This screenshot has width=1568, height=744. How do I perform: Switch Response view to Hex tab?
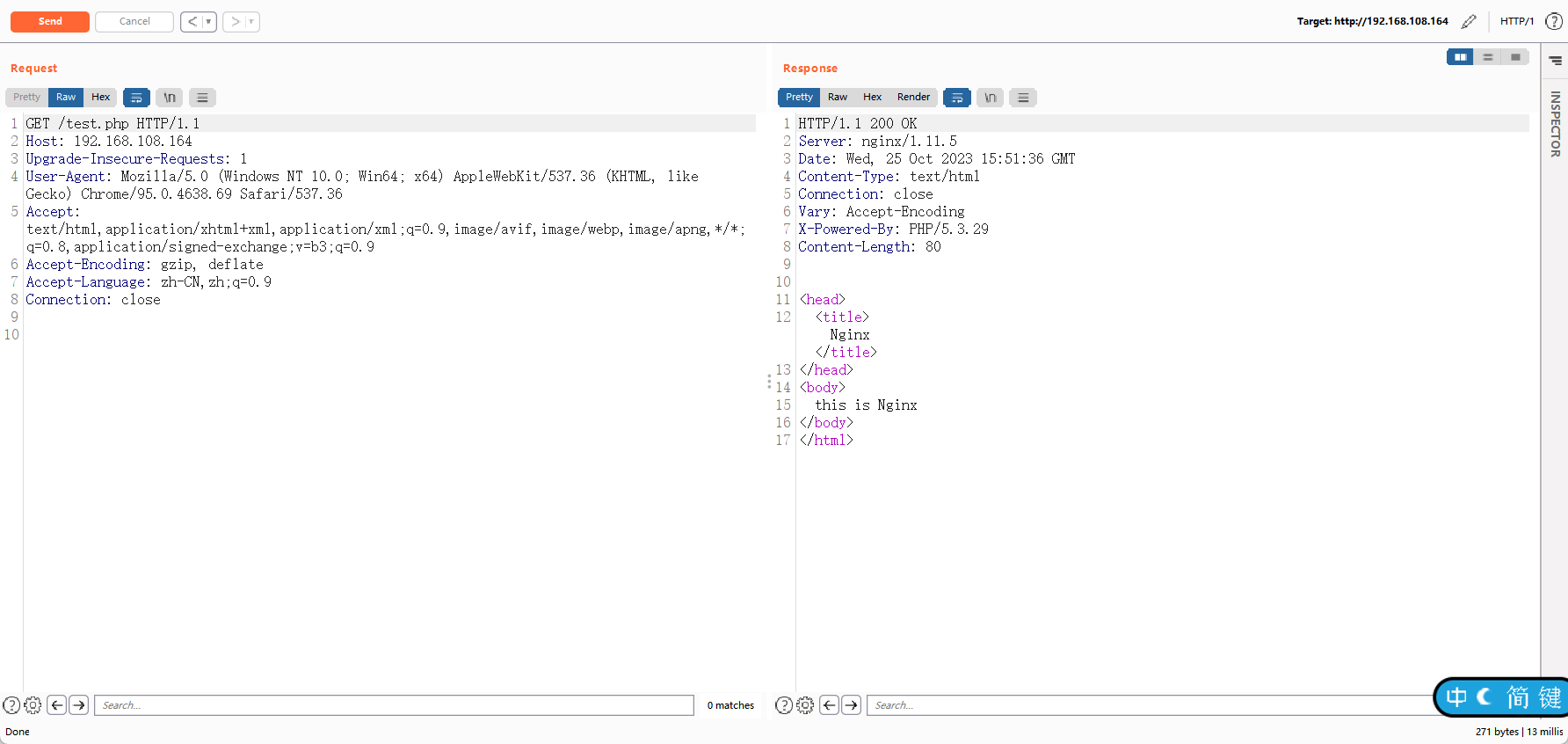872,97
